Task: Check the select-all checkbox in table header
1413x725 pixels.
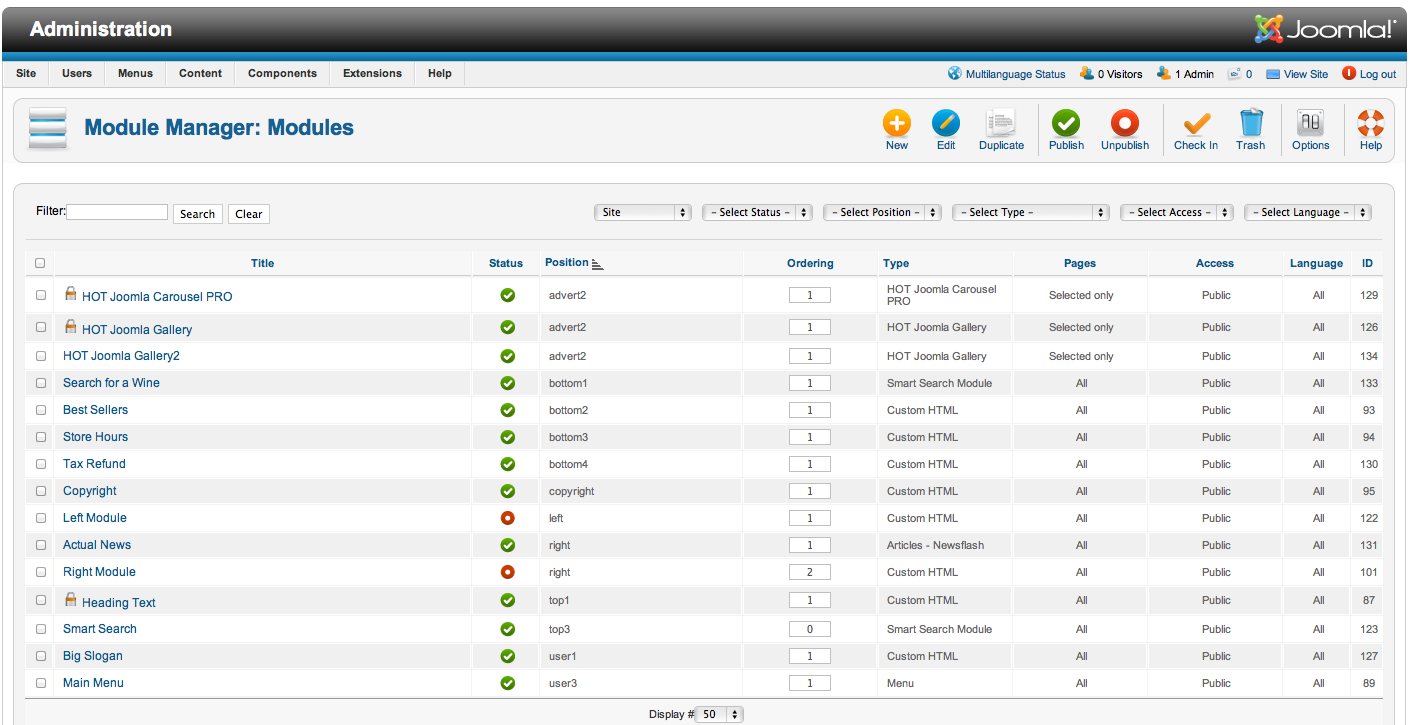Action: [40, 263]
